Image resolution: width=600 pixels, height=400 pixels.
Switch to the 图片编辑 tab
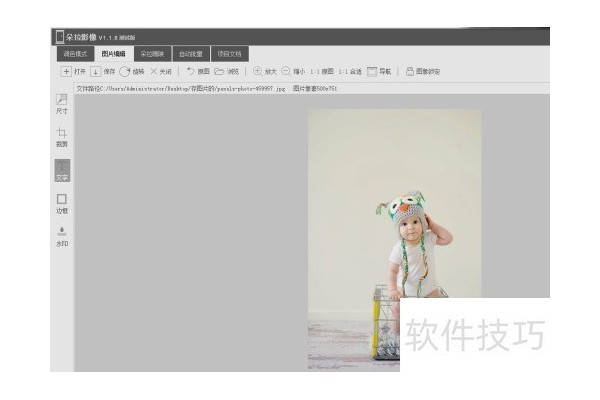114,54
